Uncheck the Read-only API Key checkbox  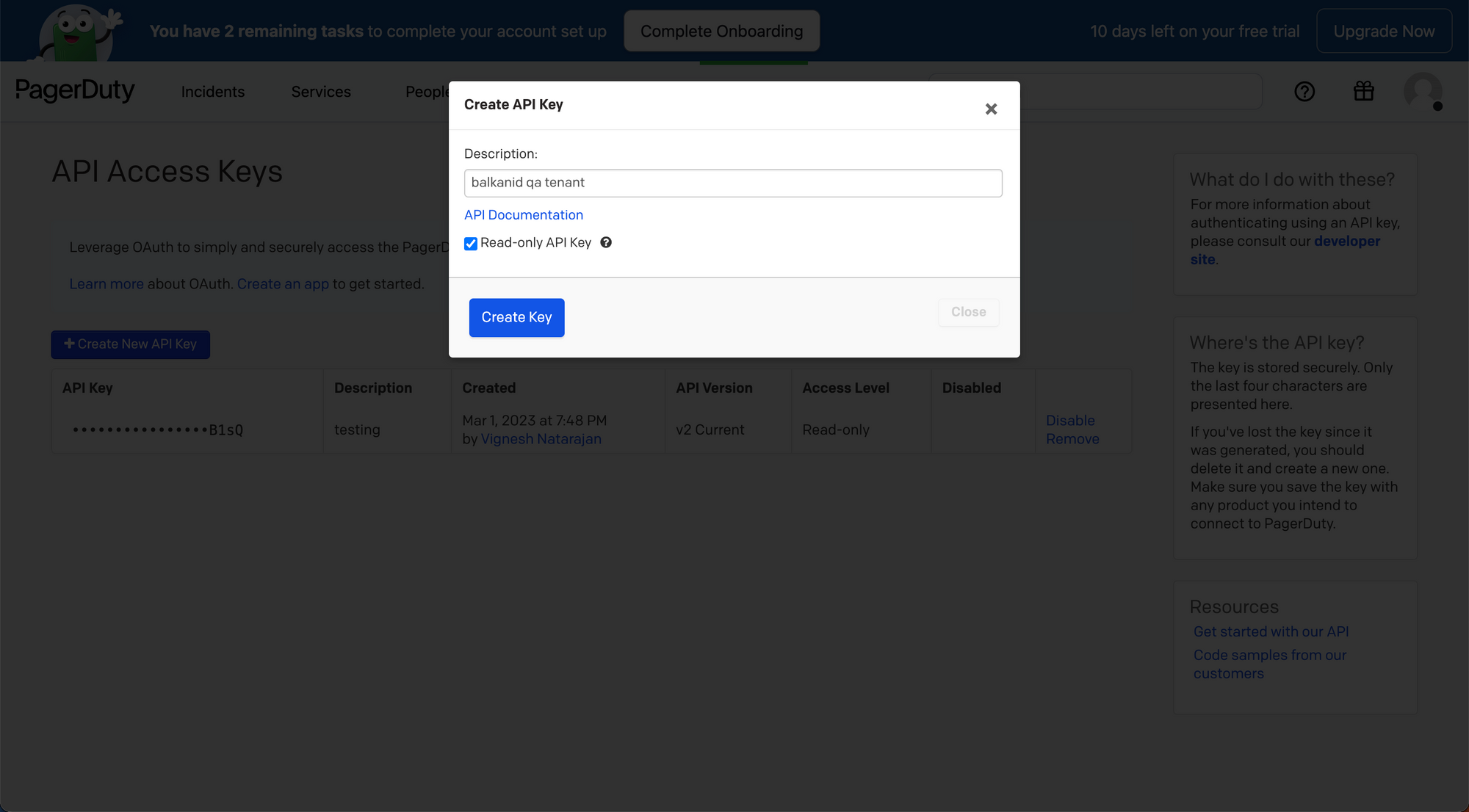click(471, 244)
